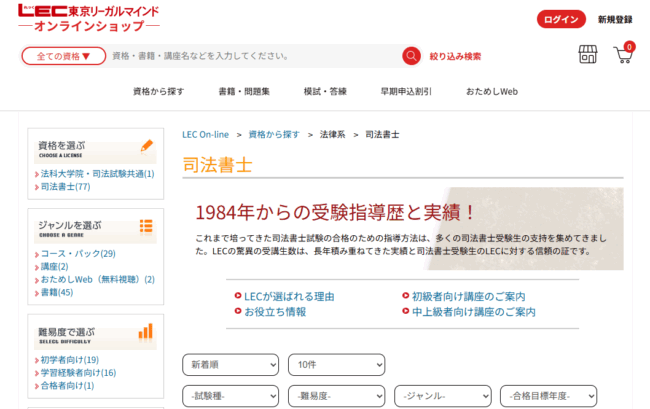Click 新規登録 link
Viewport: 650px width, 409px height.
tap(615, 19)
